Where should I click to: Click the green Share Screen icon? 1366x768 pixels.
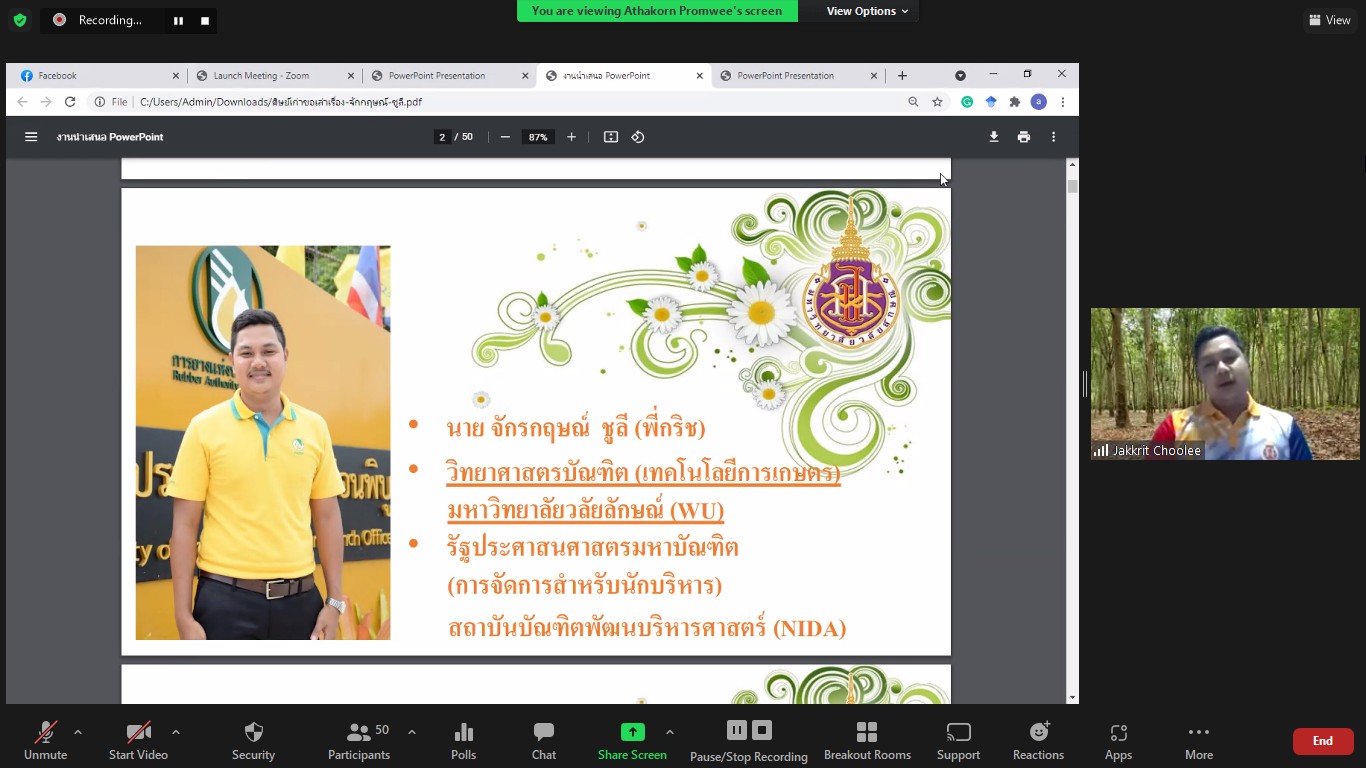[632, 732]
